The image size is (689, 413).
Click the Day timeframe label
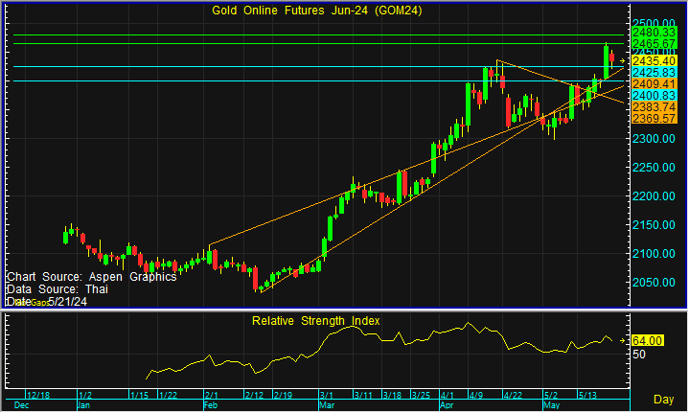coord(664,399)
